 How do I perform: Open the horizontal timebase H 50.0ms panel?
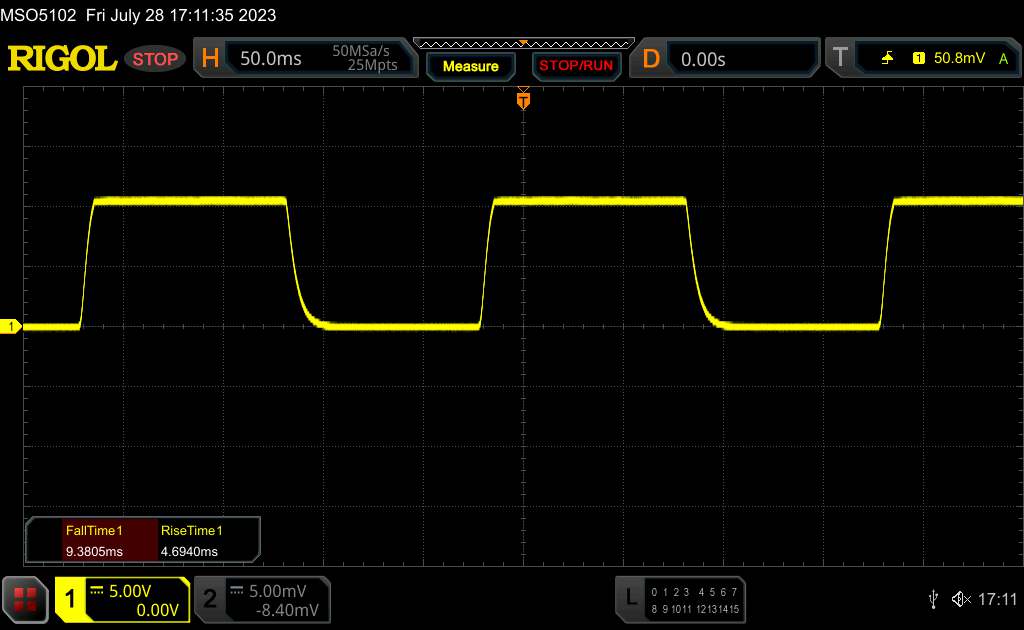pos(305,58)
